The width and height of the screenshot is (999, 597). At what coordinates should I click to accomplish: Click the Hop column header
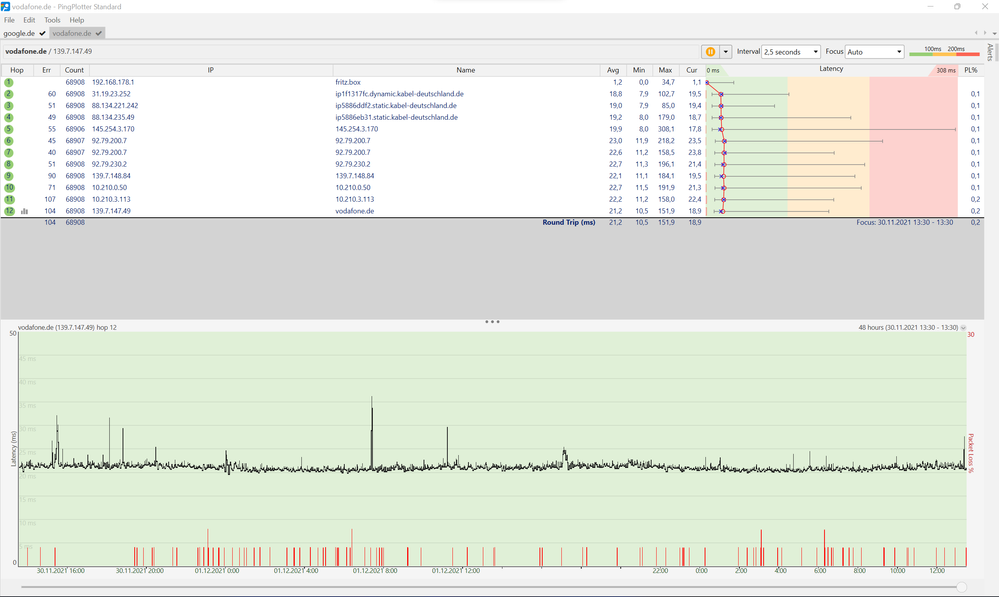pyautogui.click(x=17, y=70)
